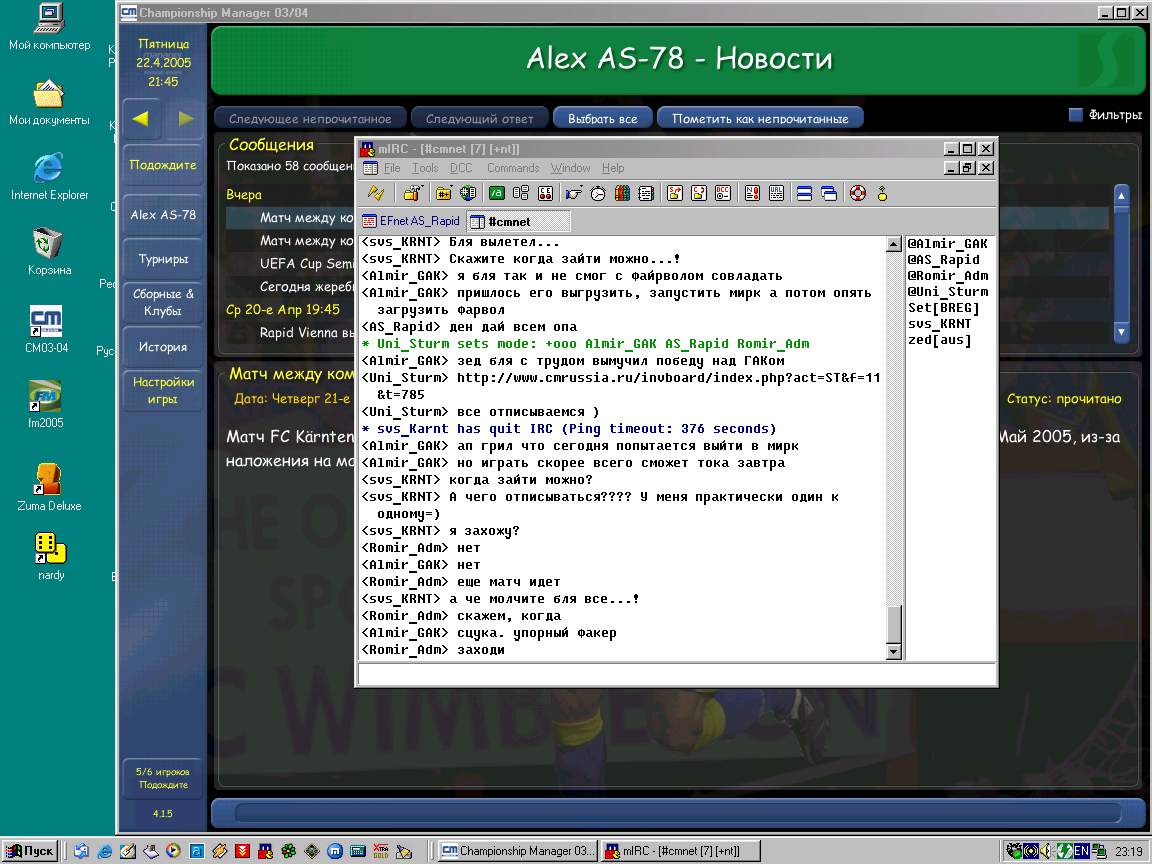Tile mIRC windows with the blue tile icon
This screenshot has height=864, width=1152.
(x=804, y=193)
